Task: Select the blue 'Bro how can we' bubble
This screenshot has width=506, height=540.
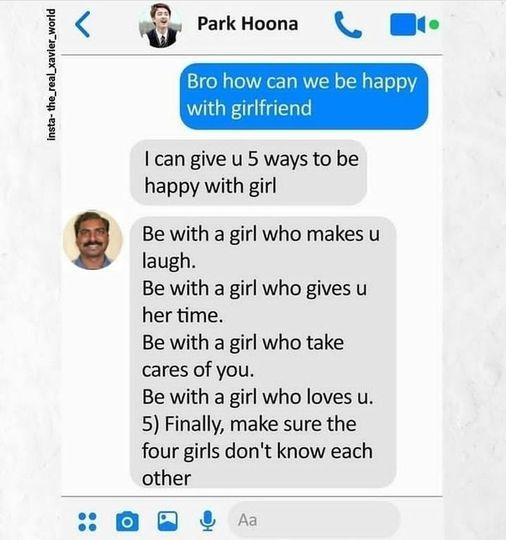Action: (304, 96)
